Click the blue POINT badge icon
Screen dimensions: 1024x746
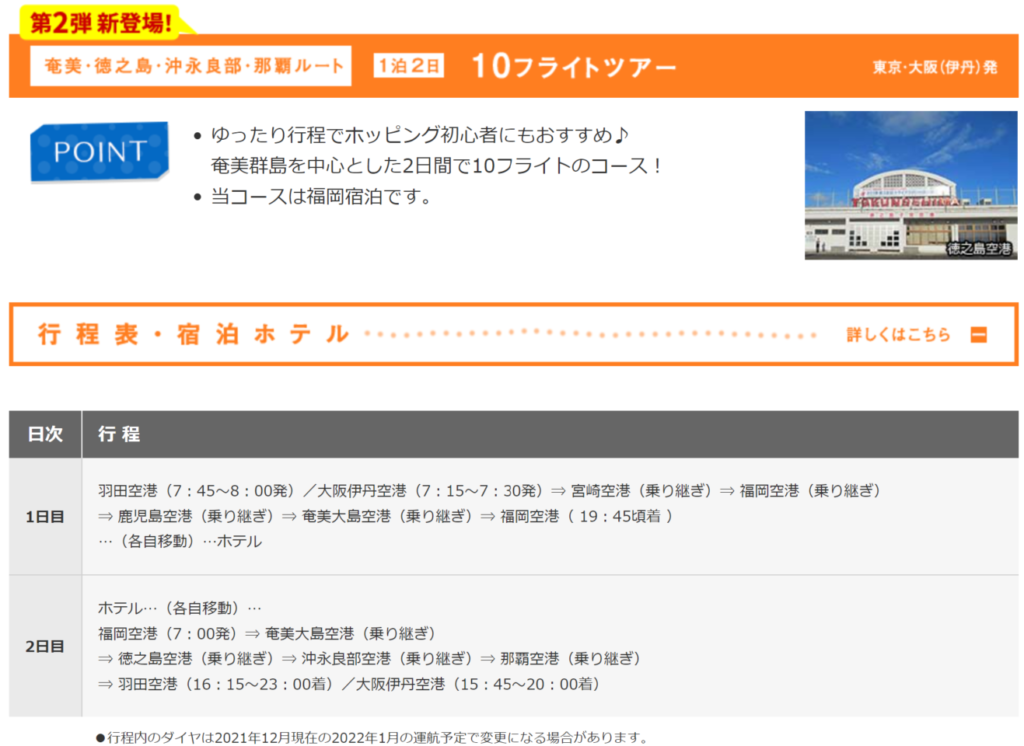(x=99, y=151)
